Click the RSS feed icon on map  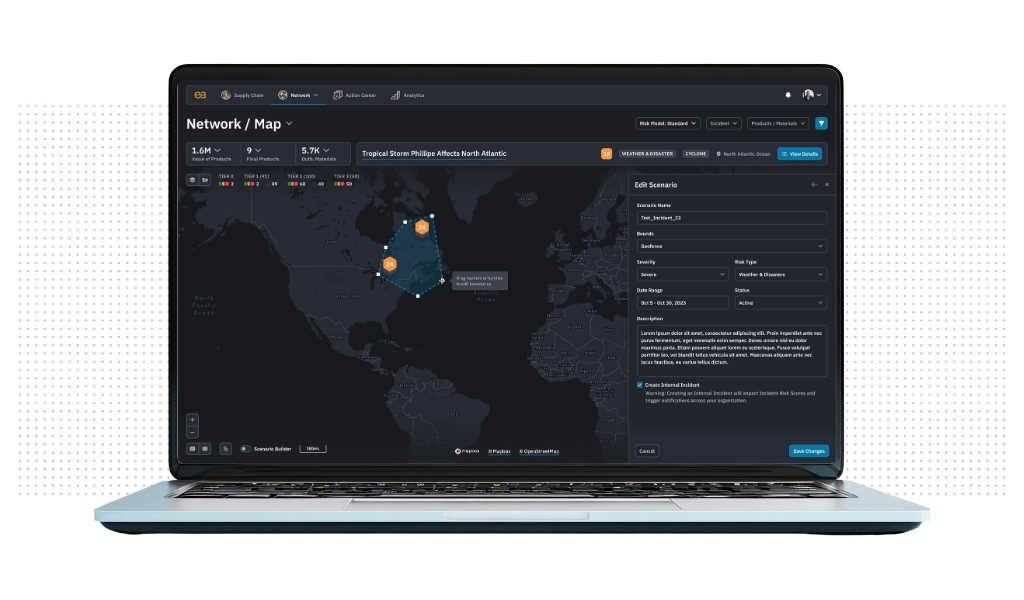tap(225, 449)
